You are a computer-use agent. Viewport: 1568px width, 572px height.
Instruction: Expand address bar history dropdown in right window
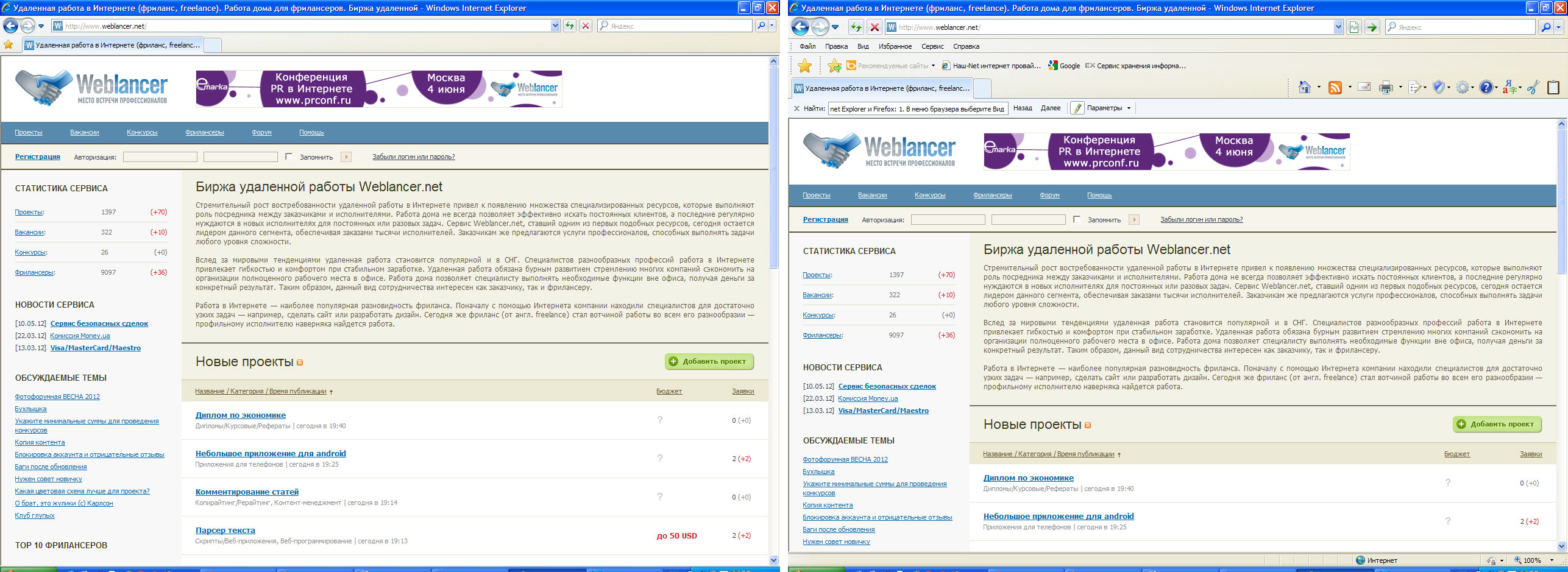pyautogui.click(x=1338, y=27)
